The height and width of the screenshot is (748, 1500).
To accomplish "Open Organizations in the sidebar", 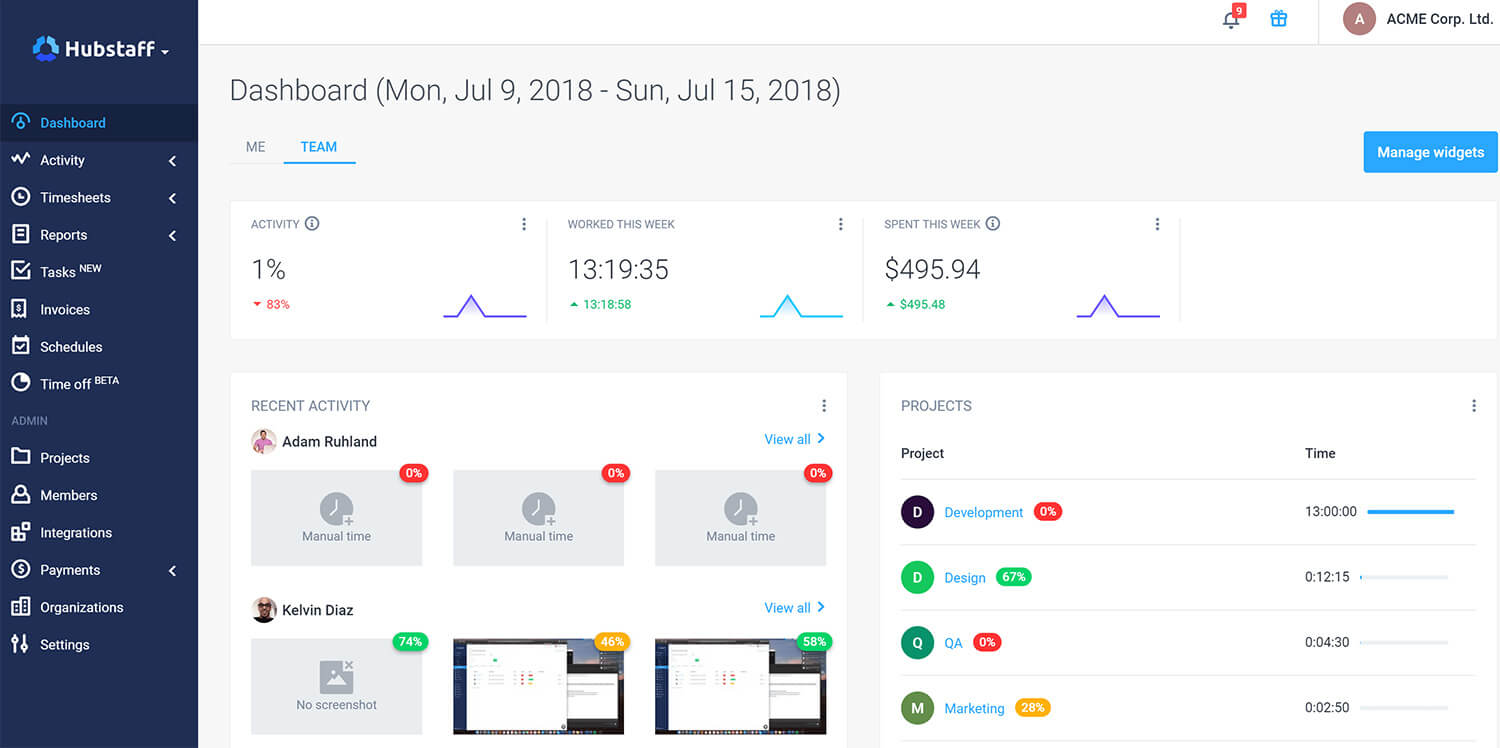I will tap(82, 607).
